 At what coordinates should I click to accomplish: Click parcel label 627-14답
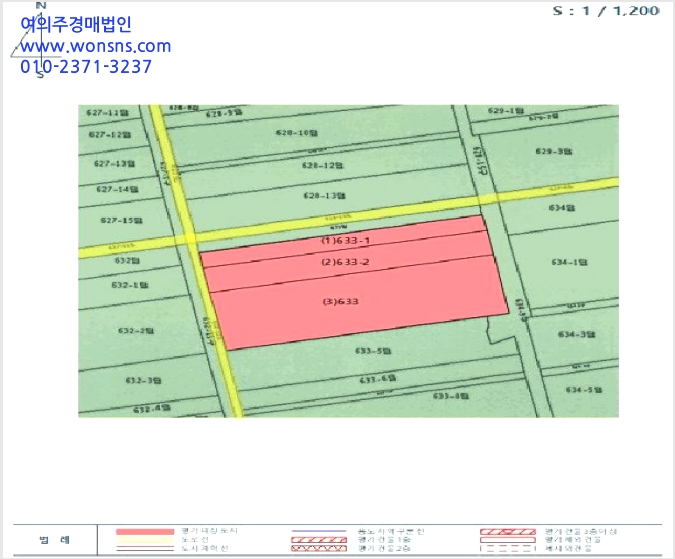pos(117,189)
